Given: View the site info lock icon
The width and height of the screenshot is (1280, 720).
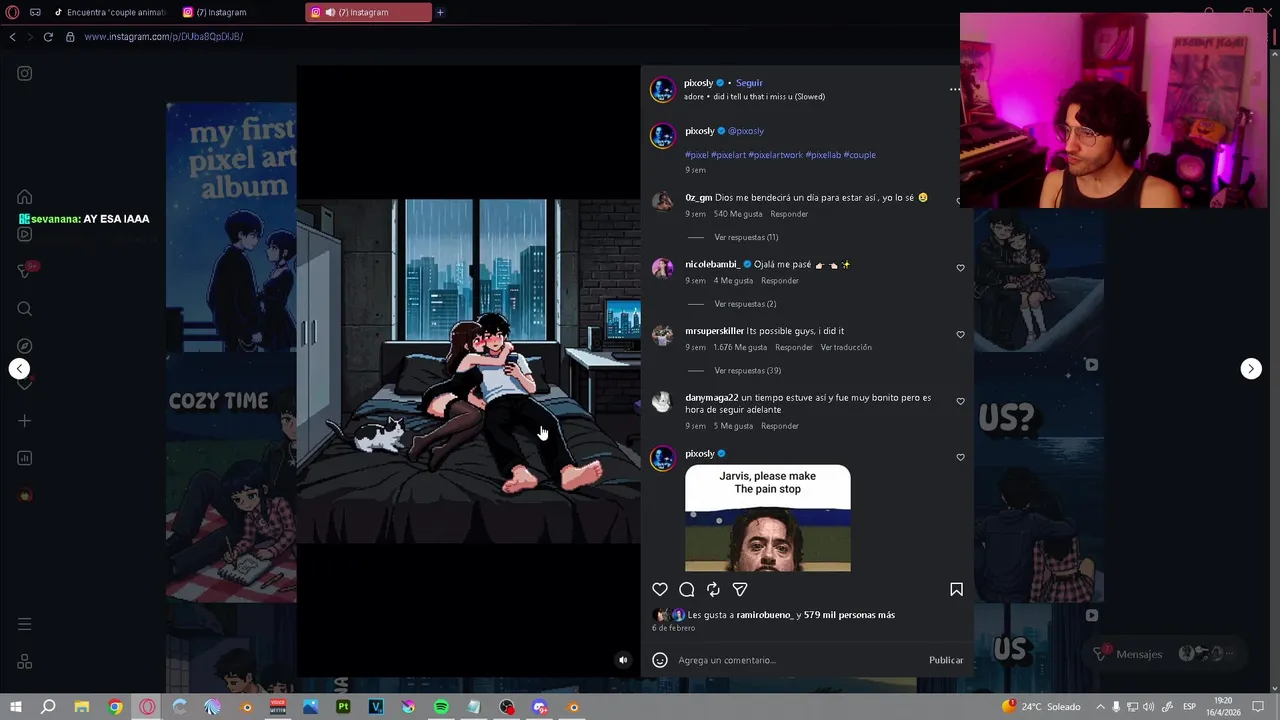Looking at the screenshot, I should (70, 37).
